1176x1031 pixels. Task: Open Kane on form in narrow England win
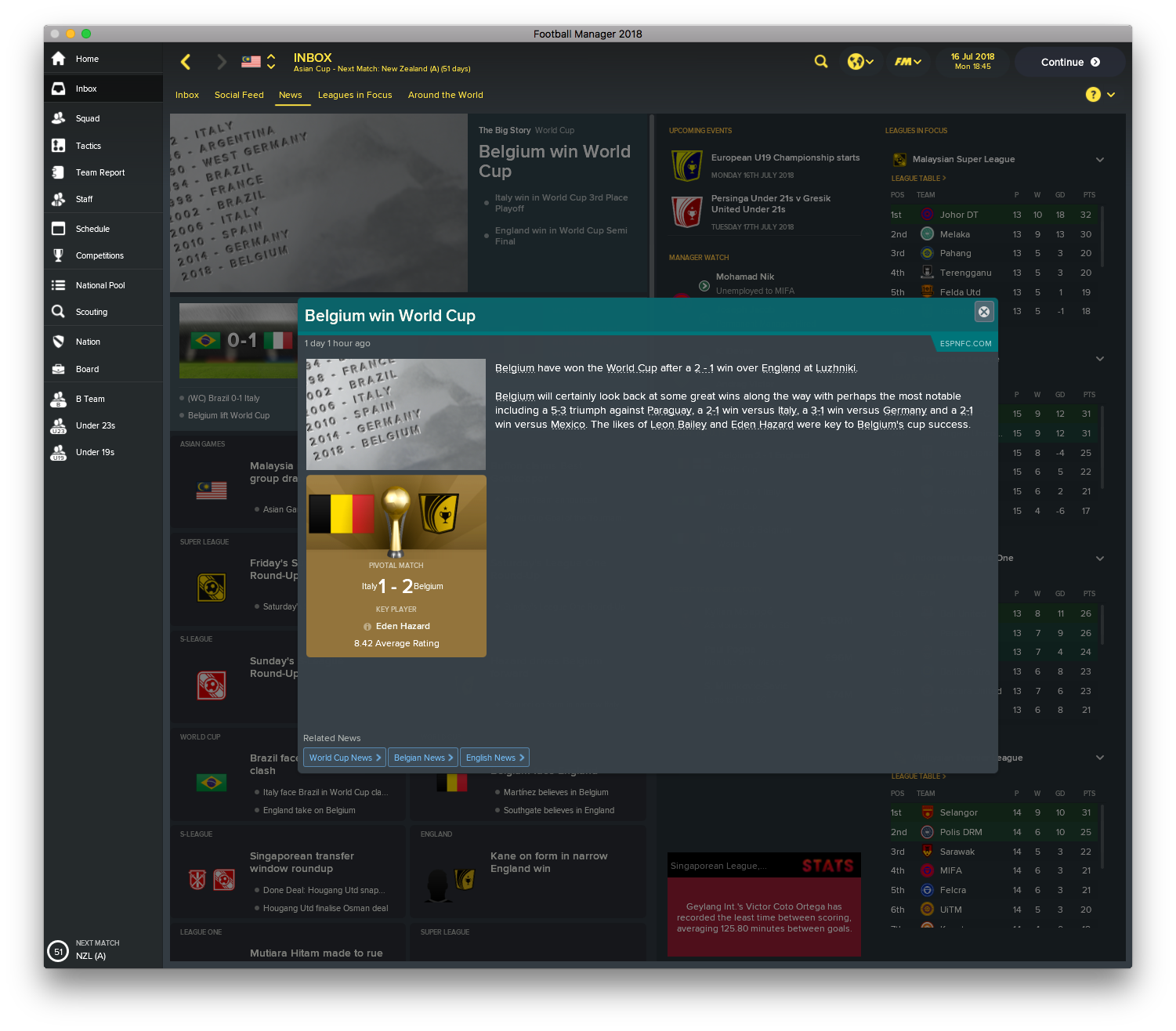[548, 862]
